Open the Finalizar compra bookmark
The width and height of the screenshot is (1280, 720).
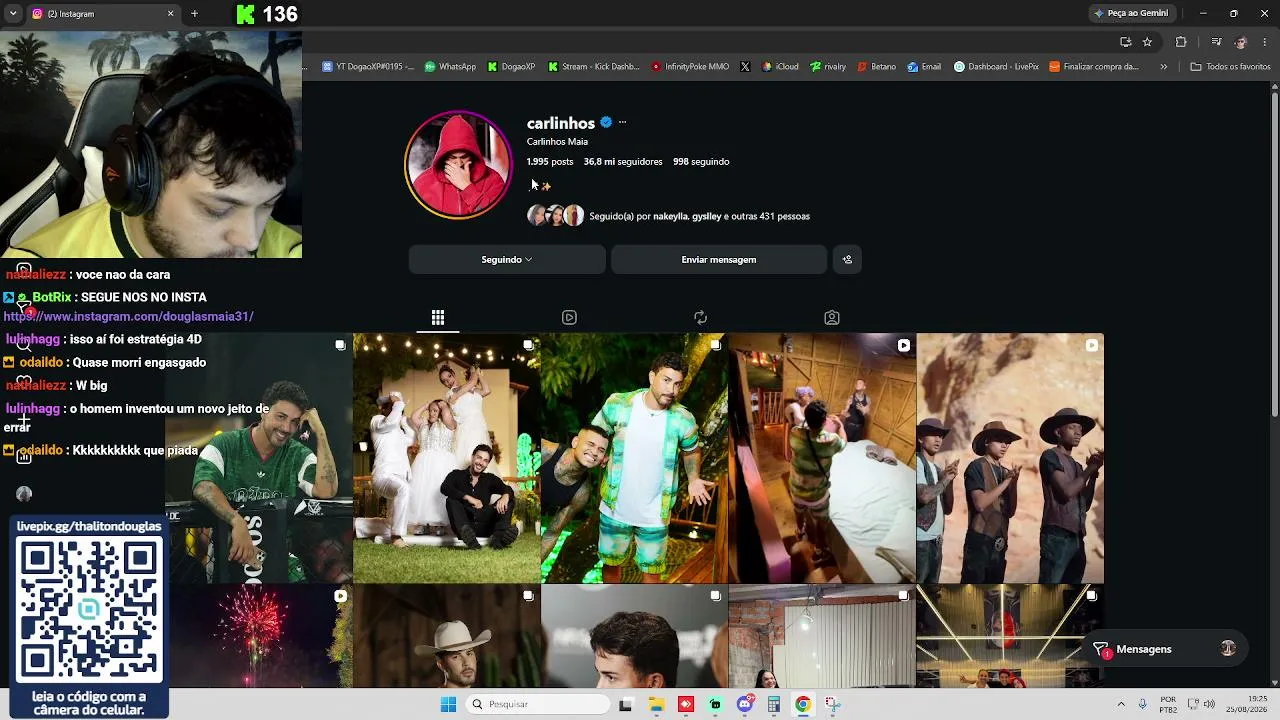coord(1094,67)
